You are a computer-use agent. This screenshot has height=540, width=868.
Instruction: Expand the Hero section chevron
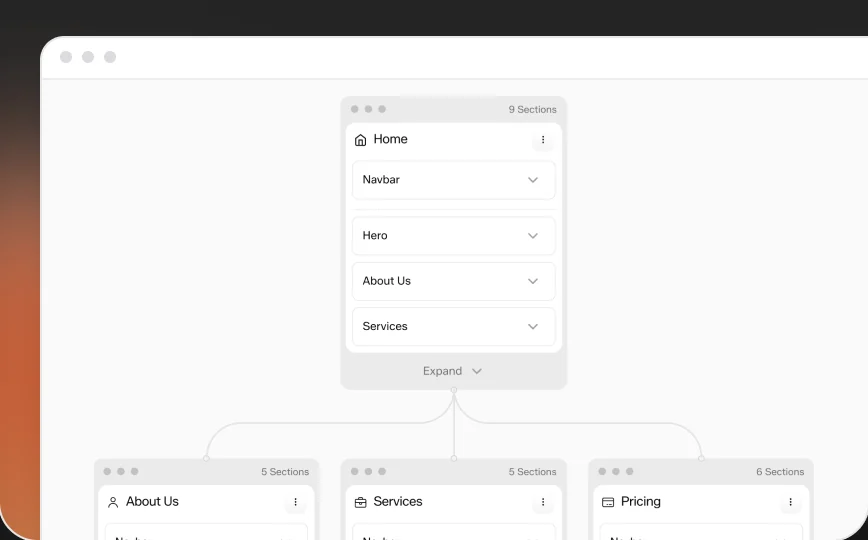pyautogui.click(x=533, y=236)
